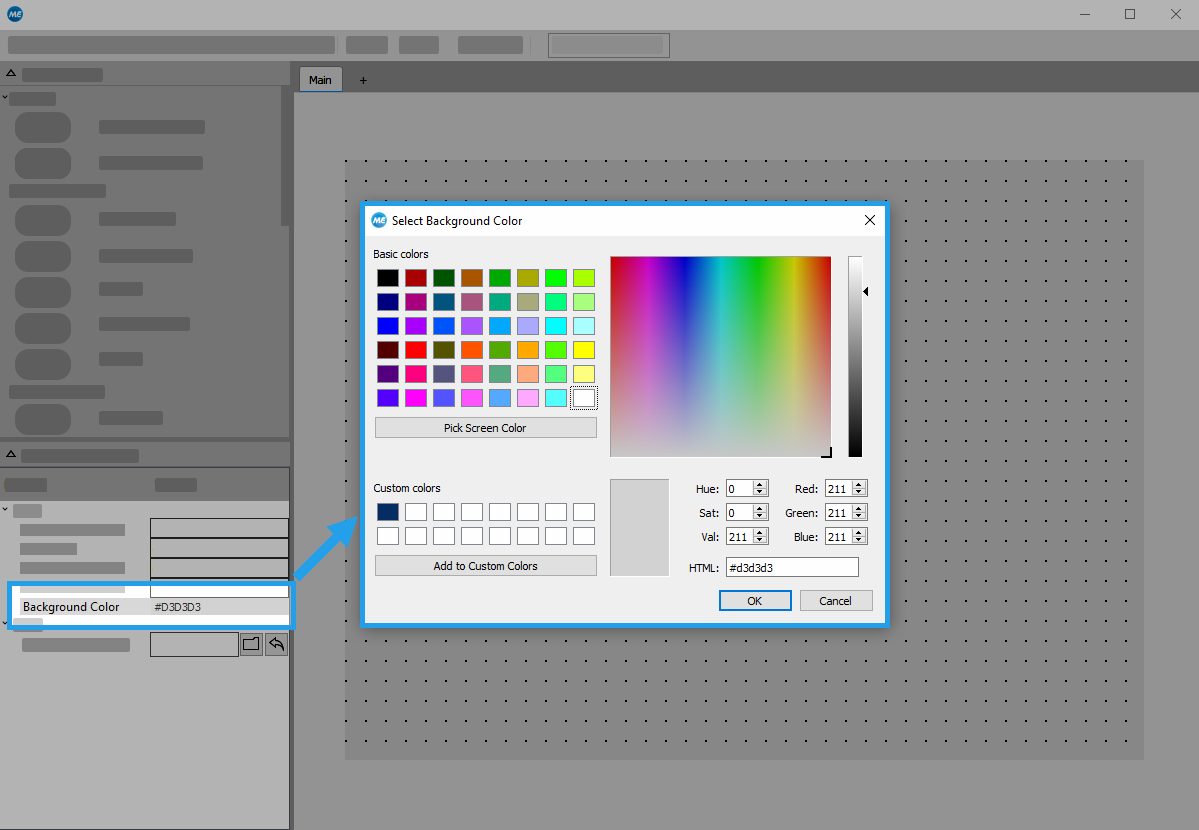Increase the Red value with up arrow
The image size is (1199, 830).
click(x=860, y=485)
